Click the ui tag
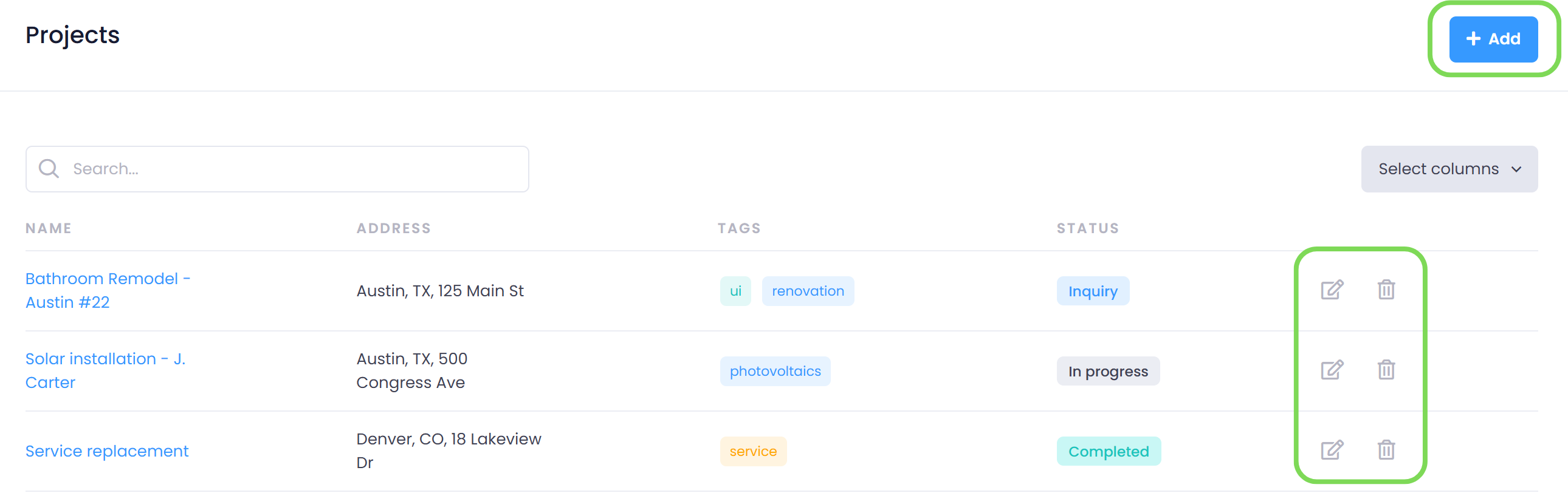Viewport: 1568px width, 493px height. (x=735, y=291)
